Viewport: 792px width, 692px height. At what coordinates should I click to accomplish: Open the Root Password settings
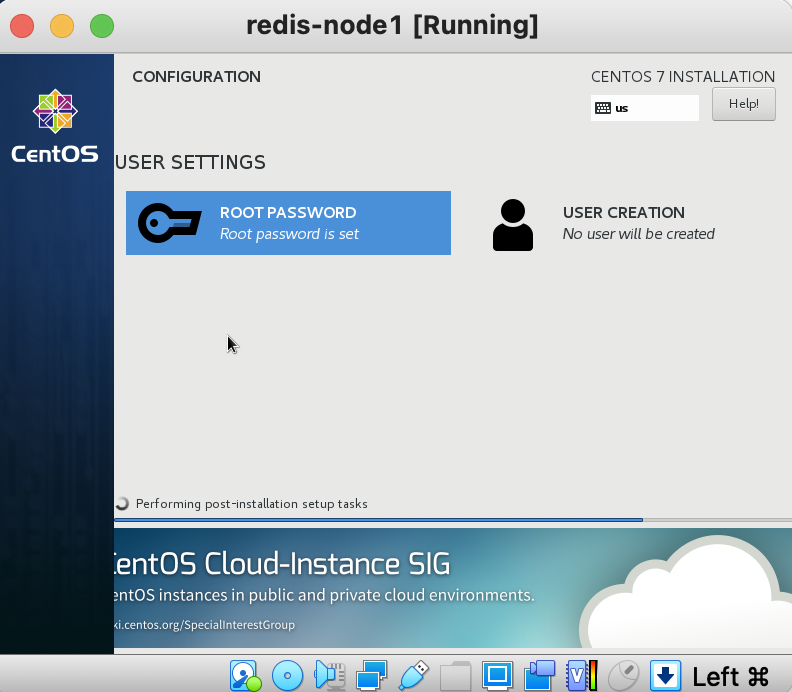point(288,223)
